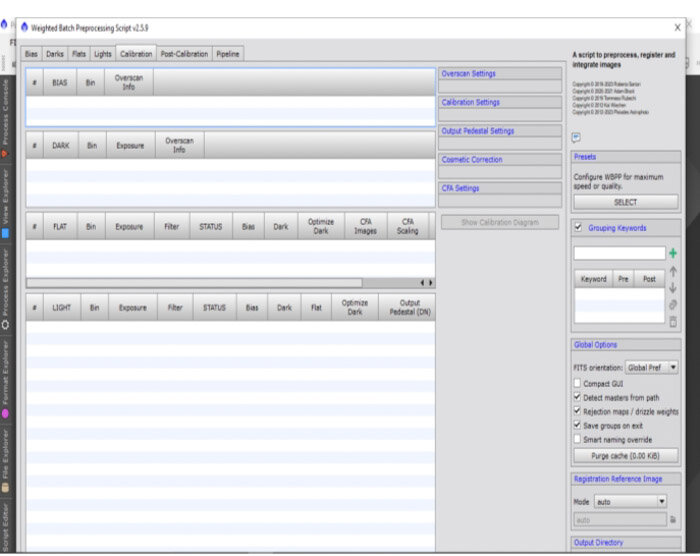Click the link icon beside keyword list
The width and height of the screenshot is (700, 556).
pos(673,305)
